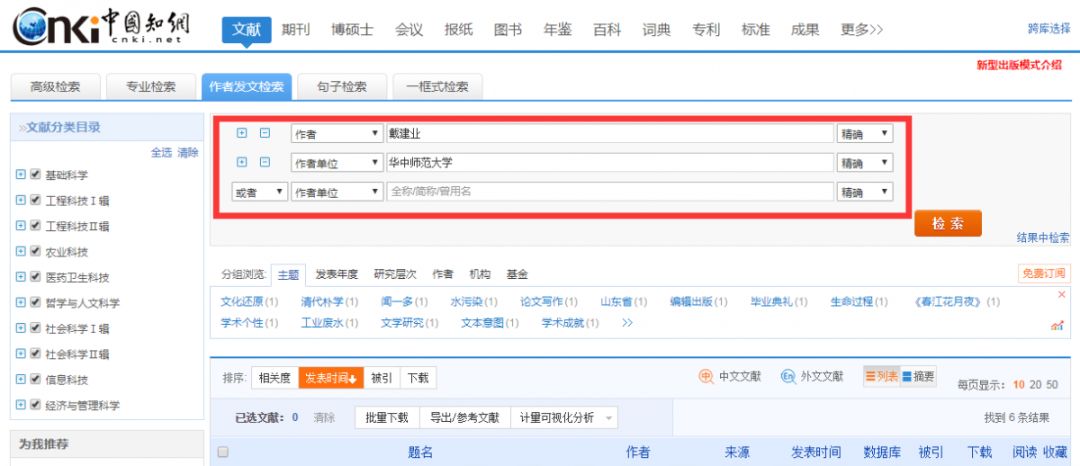The image size is (1080, 466).
Task: Click the plus icon beside 作者单位 row
Action: [x=242, y=162]
